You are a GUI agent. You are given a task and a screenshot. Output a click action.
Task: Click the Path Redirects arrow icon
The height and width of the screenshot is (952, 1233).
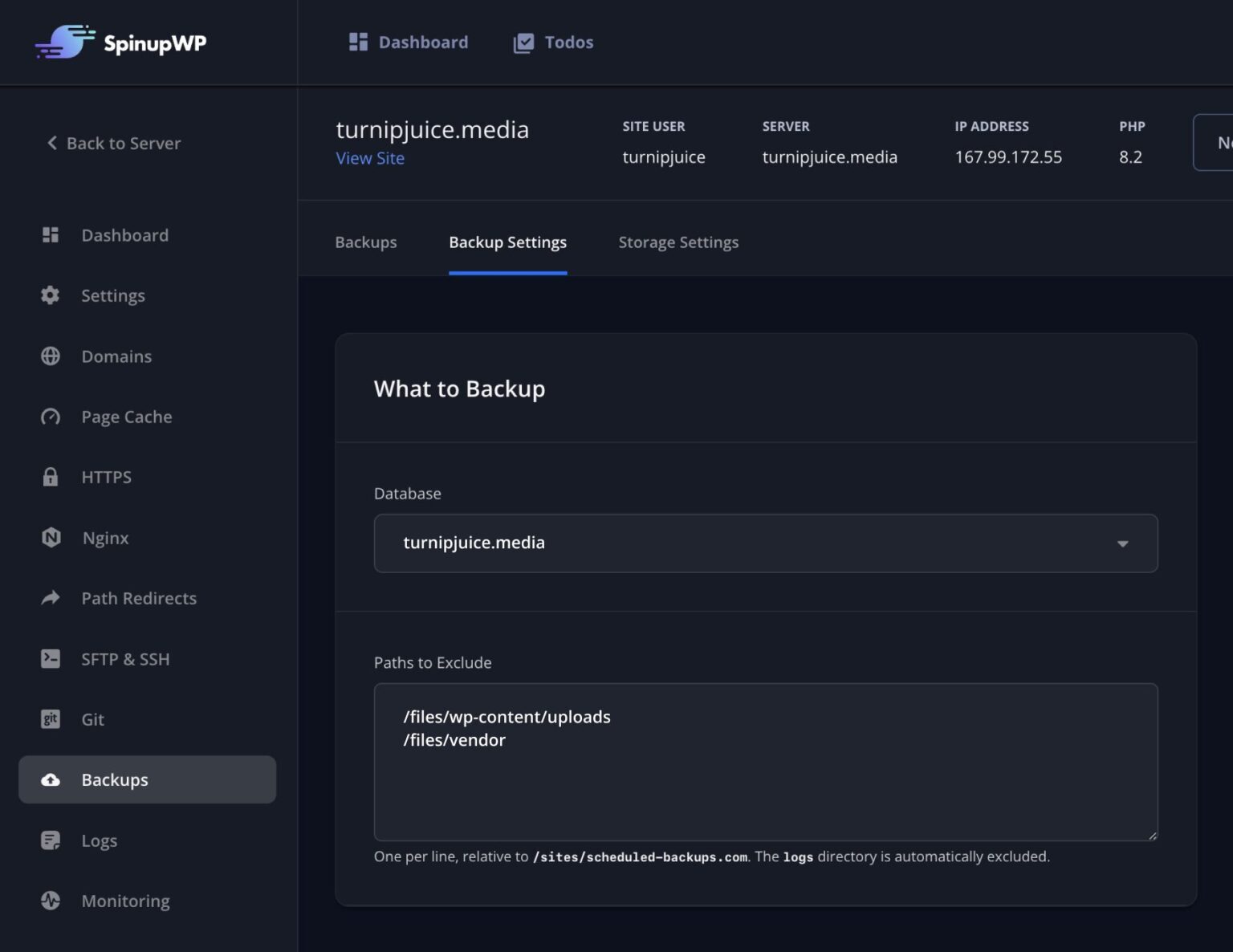(51, 597)
